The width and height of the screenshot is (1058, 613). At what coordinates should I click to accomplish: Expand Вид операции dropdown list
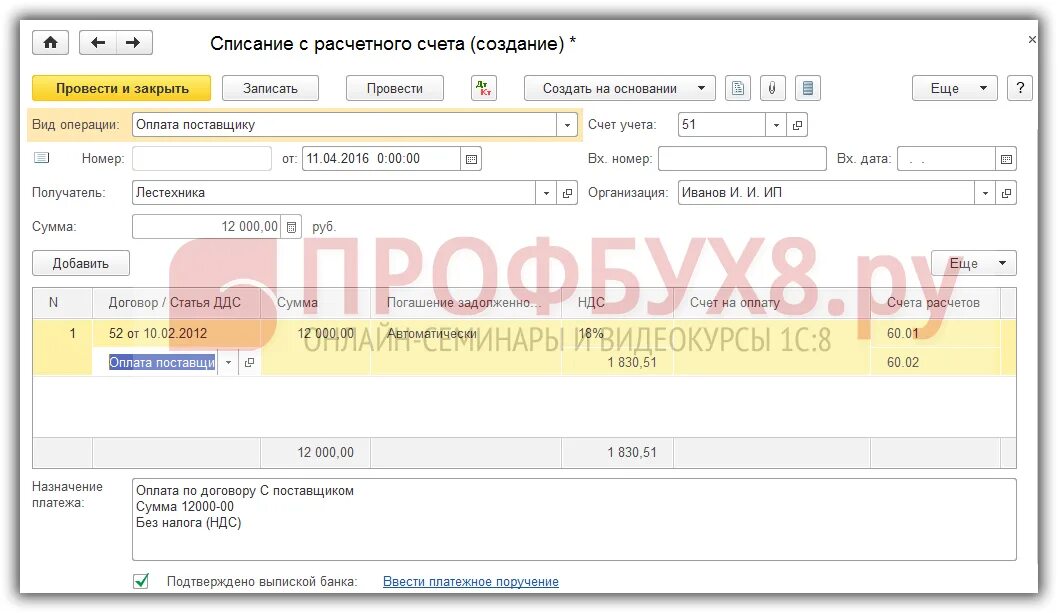coord(567,125)
